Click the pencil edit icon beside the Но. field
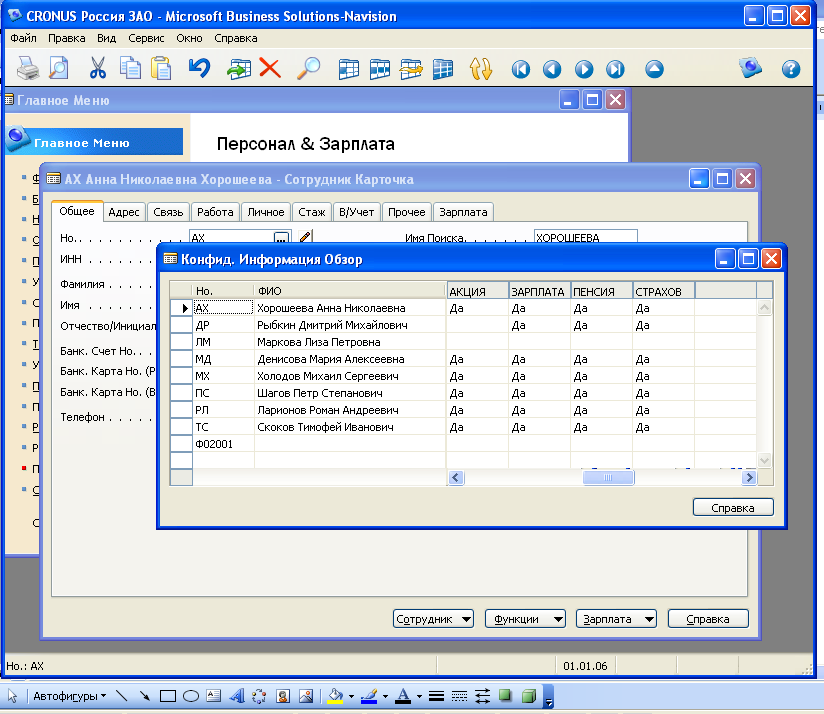This screenshot has height=714, width=824. coord(305,237)
